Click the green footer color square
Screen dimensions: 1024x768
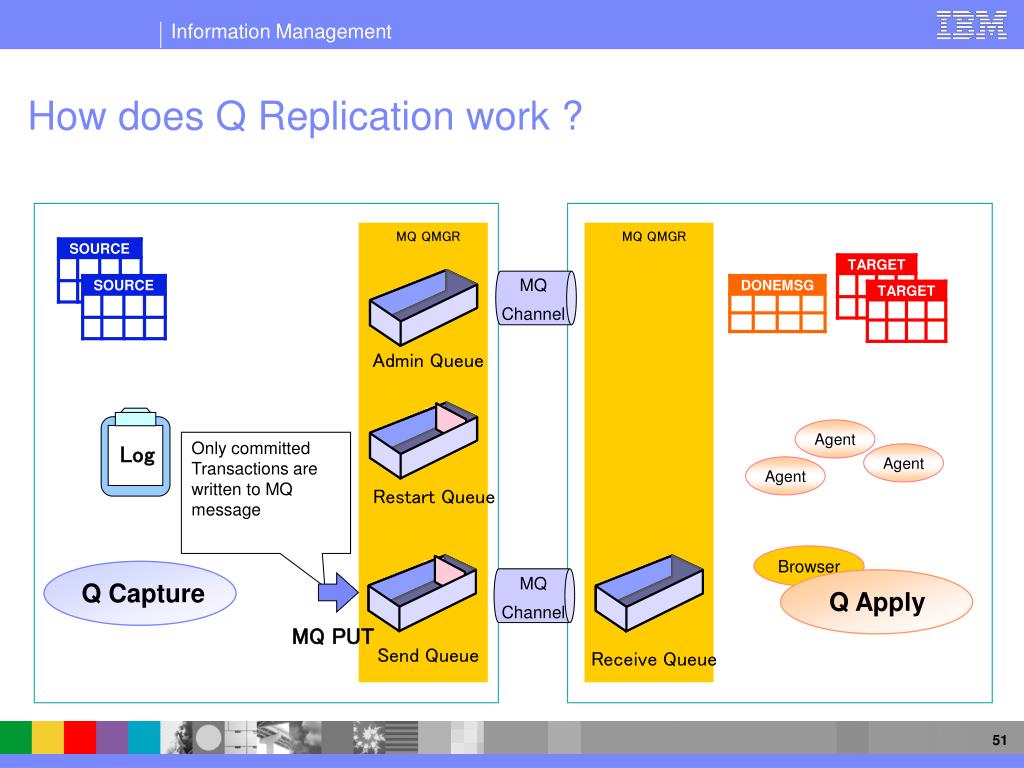16,737
